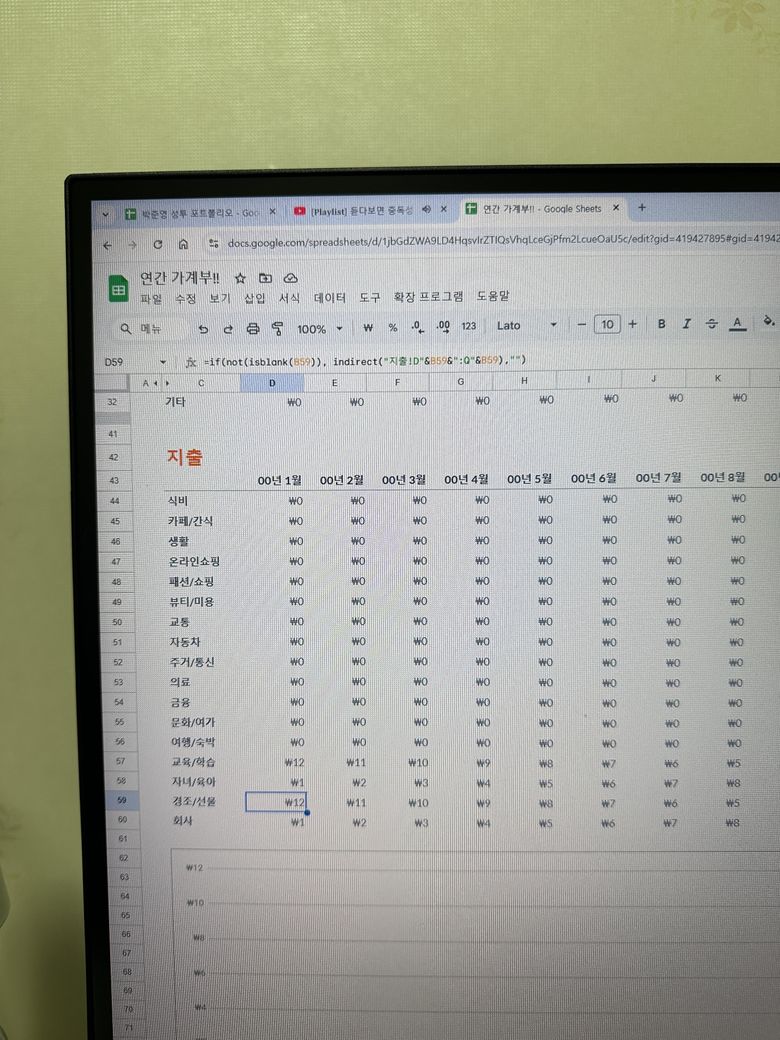Toggle bold formatting

coord(661,324)
